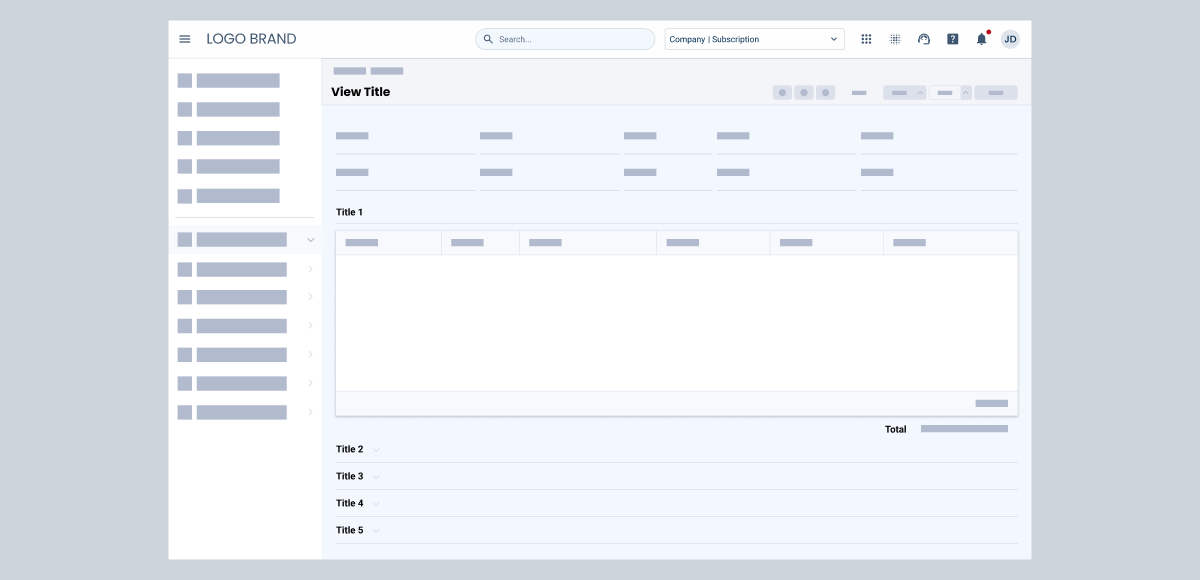Click the dotted grid icon in header

(x=895, y=39)
